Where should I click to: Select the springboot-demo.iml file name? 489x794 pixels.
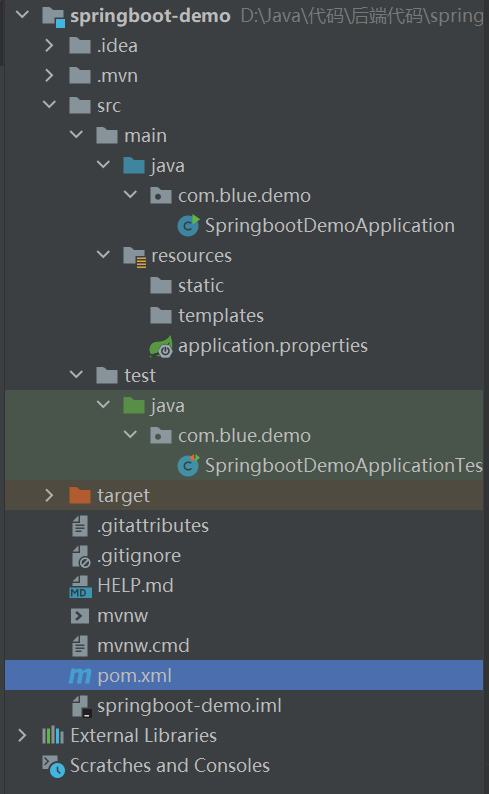point(189,706)
